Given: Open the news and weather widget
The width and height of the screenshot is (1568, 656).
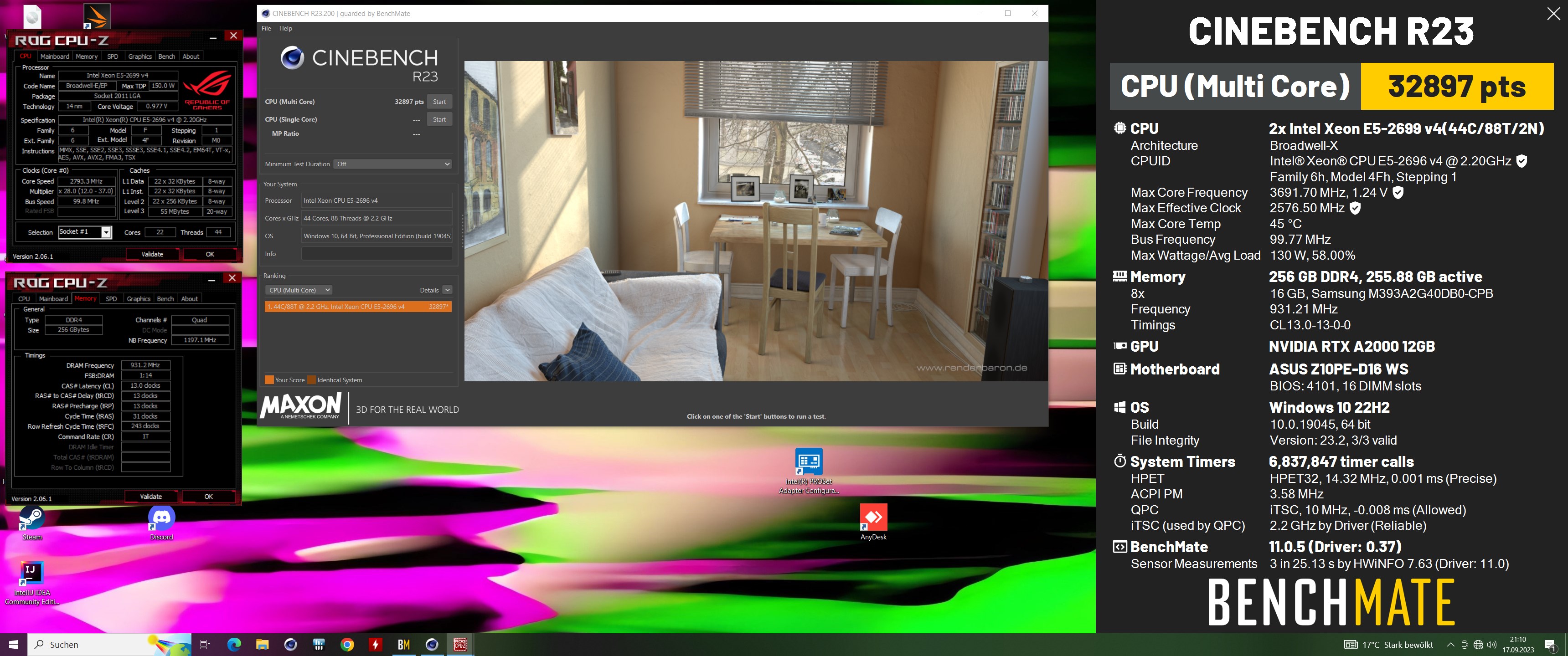Looking at the screenshot, I should [1388, 645].
